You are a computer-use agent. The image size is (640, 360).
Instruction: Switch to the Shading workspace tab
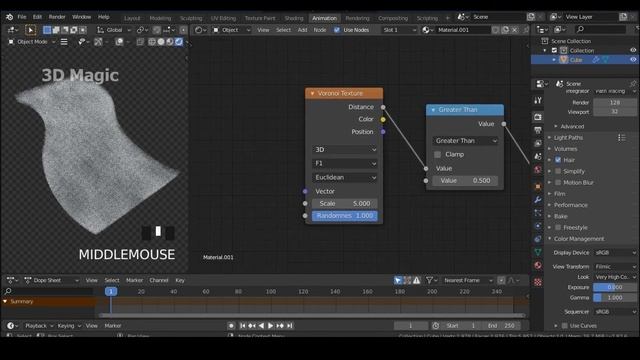coord(294,18)
